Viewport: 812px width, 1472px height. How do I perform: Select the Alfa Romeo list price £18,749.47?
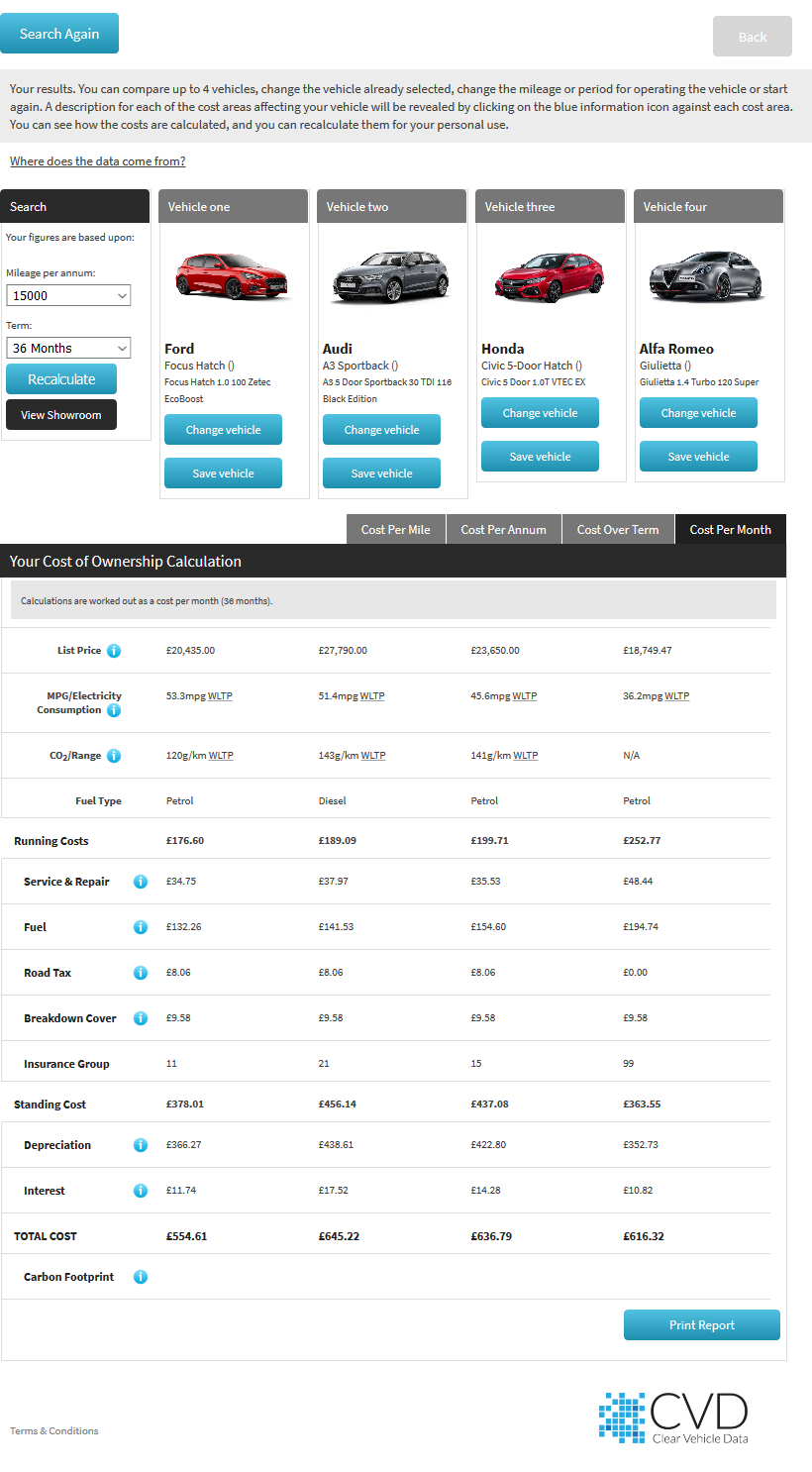[648, 651]
